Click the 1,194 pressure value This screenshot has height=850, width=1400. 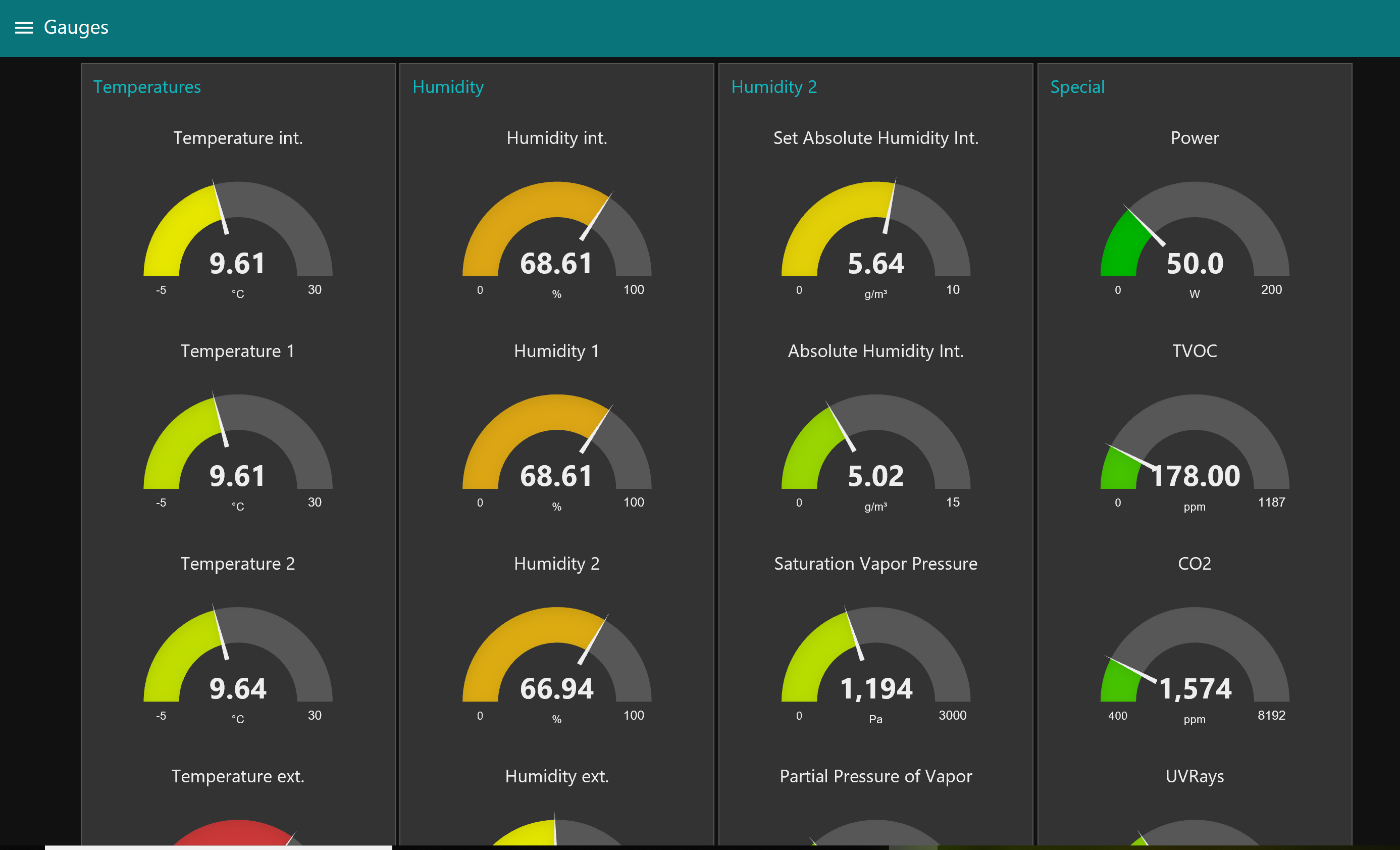[876, 689]
